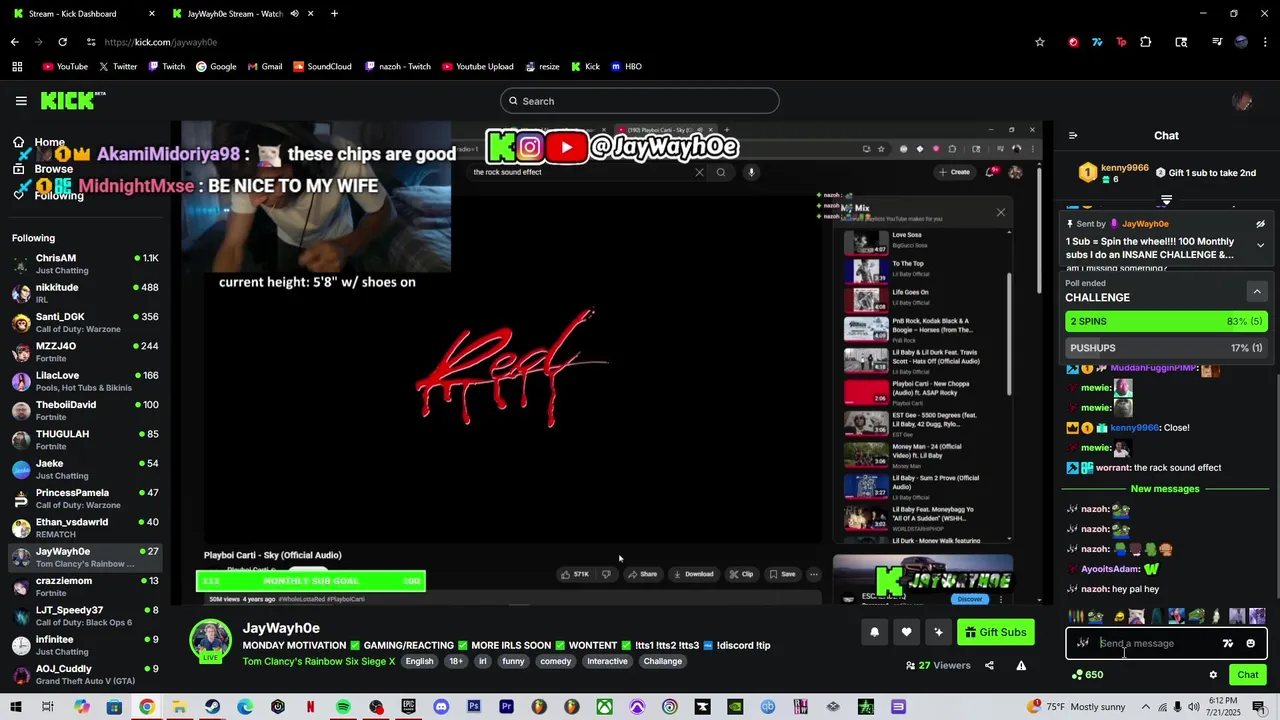Click the sparkle subscribe button

[938, 632]
